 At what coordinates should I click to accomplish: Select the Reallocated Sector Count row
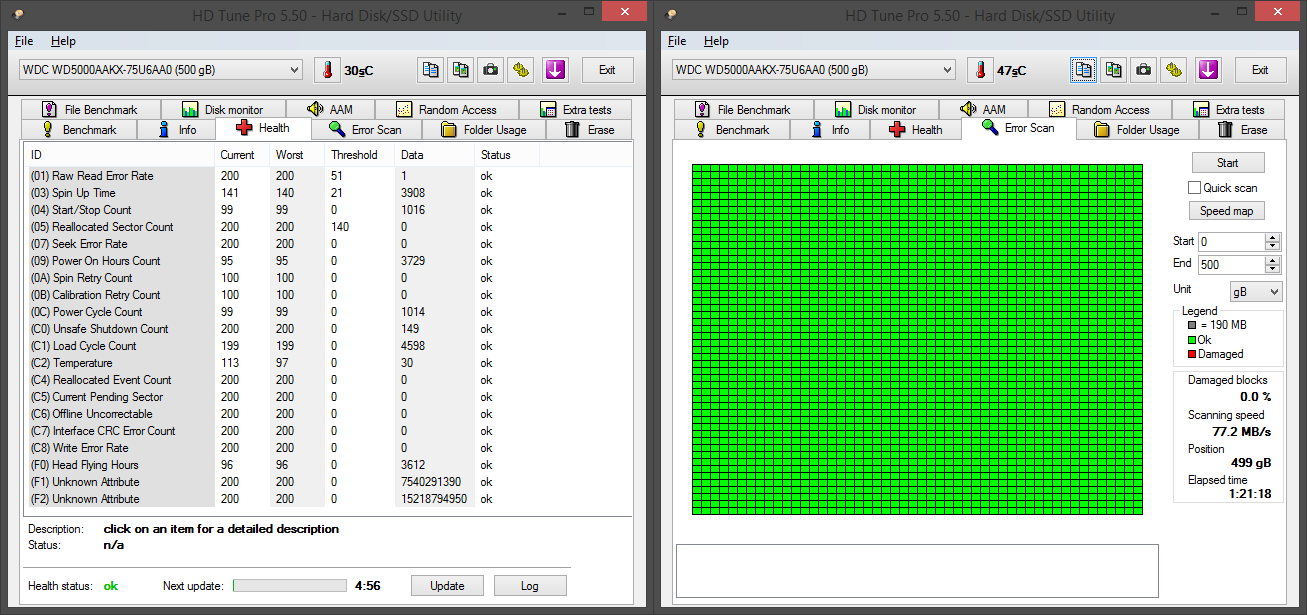[x=326, y=227]
